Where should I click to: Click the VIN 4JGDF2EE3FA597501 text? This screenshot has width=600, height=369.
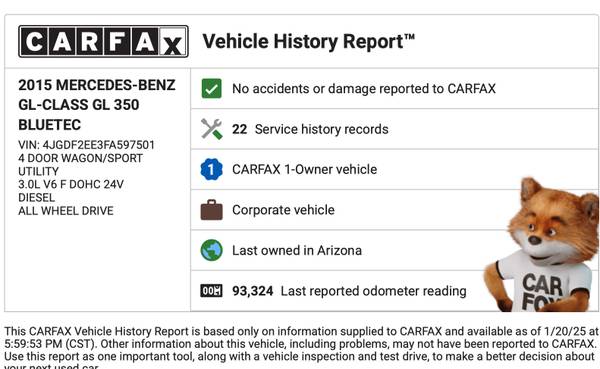tap(86, 145)
